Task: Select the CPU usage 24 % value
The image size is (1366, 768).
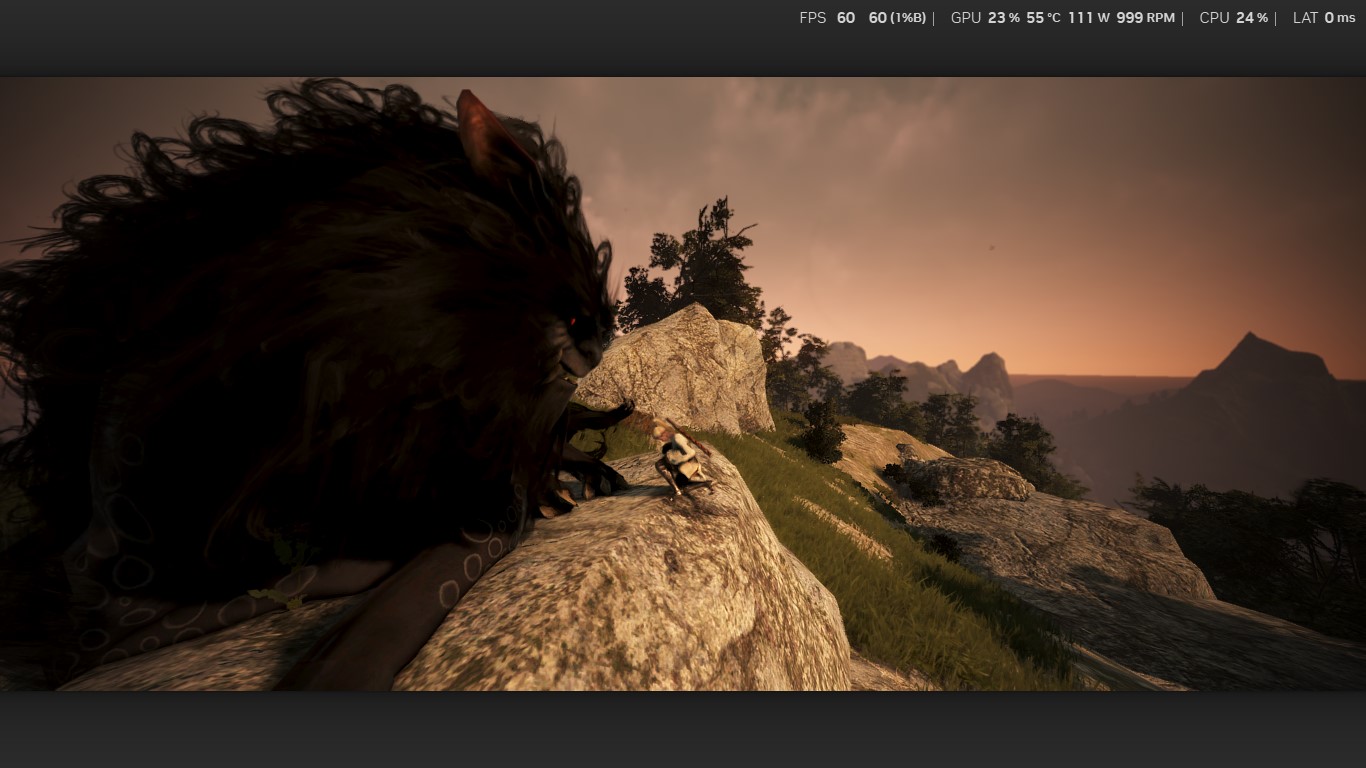Action: [x=1251, y=18]
